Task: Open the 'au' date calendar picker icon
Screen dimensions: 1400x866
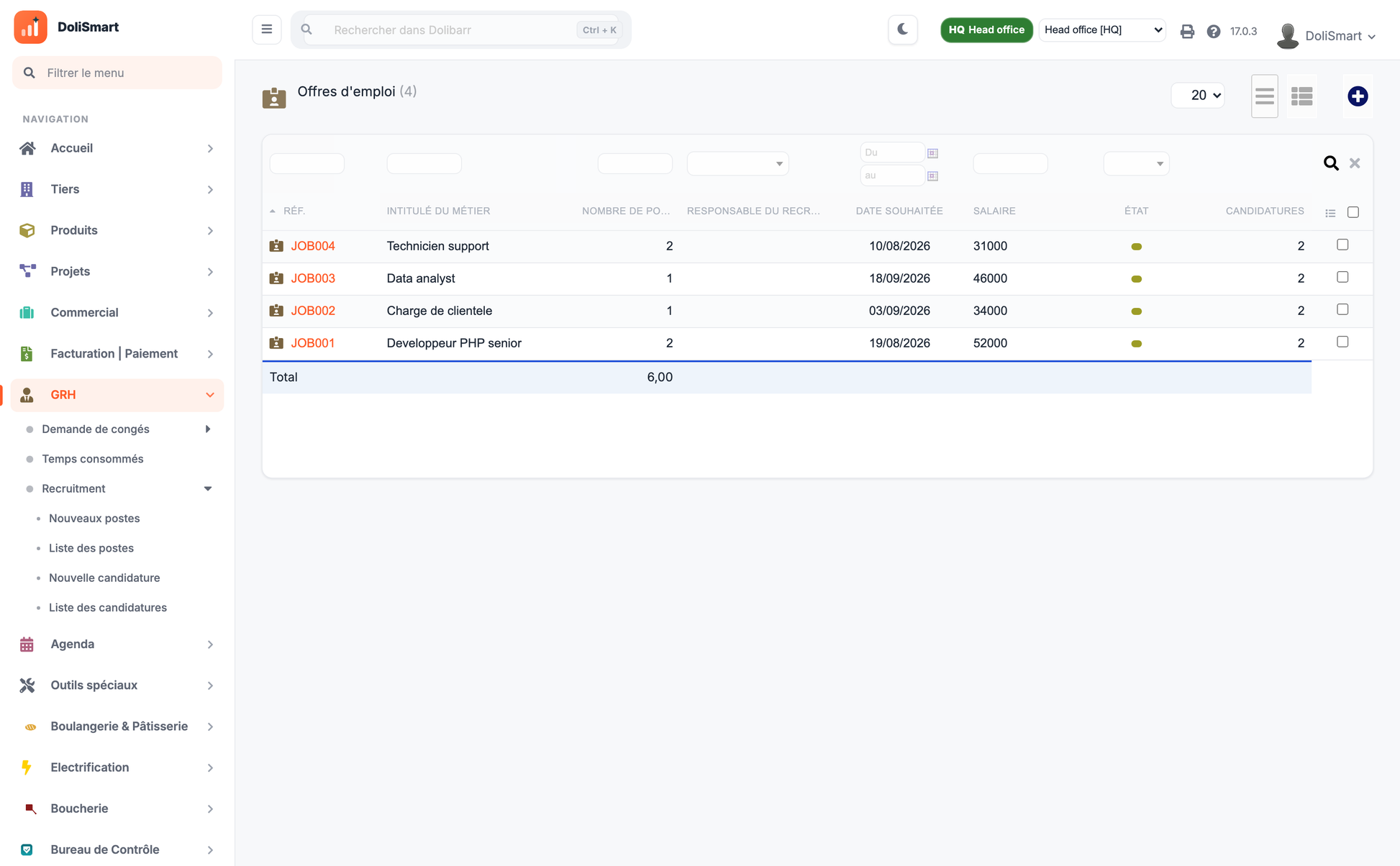Action: click(933, 176)
